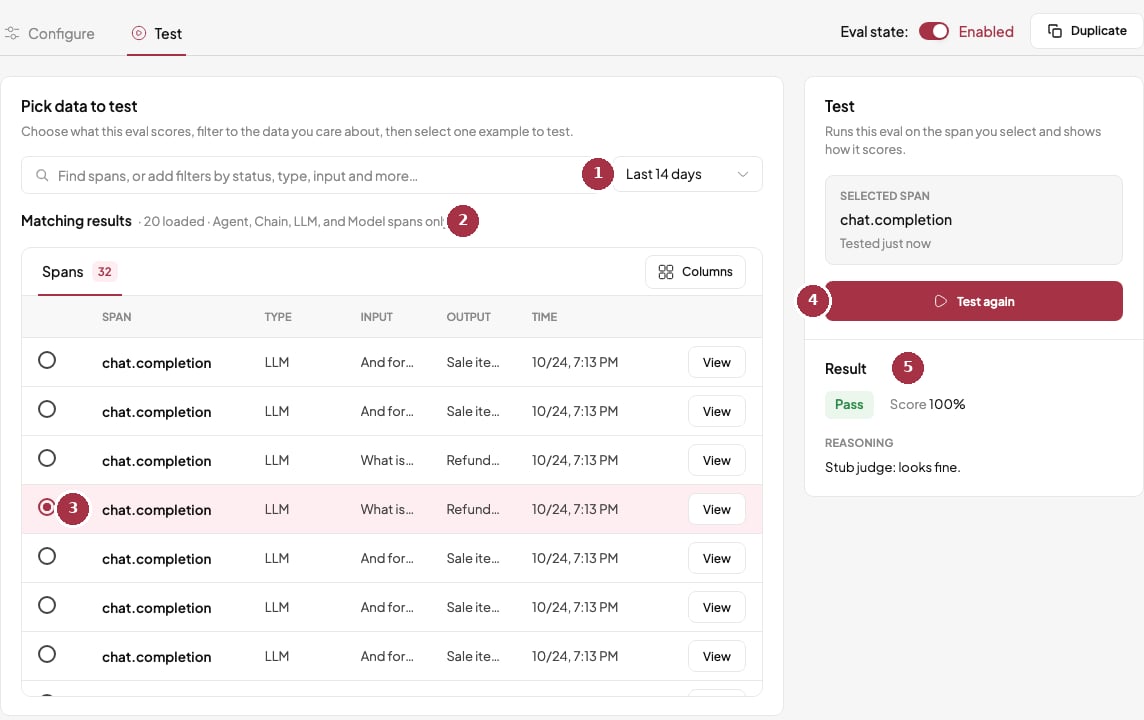Select the Spans 32 tab
This screenshot has width=1144, height=720.
[x=80, y=272]
